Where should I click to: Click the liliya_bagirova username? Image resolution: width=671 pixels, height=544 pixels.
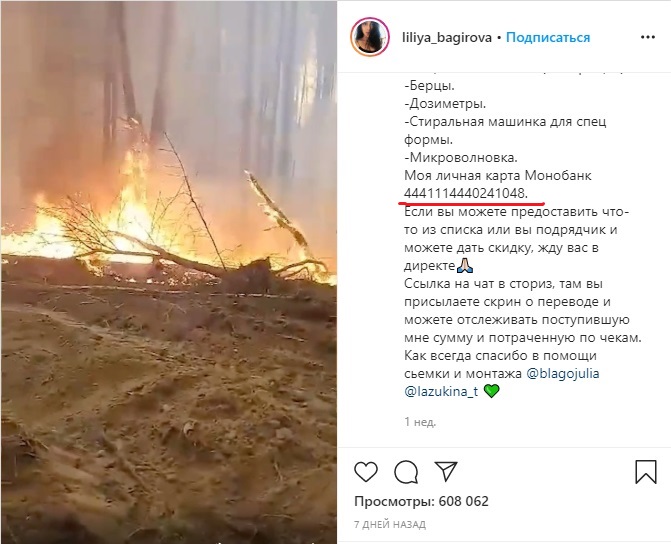click(447, 38)
